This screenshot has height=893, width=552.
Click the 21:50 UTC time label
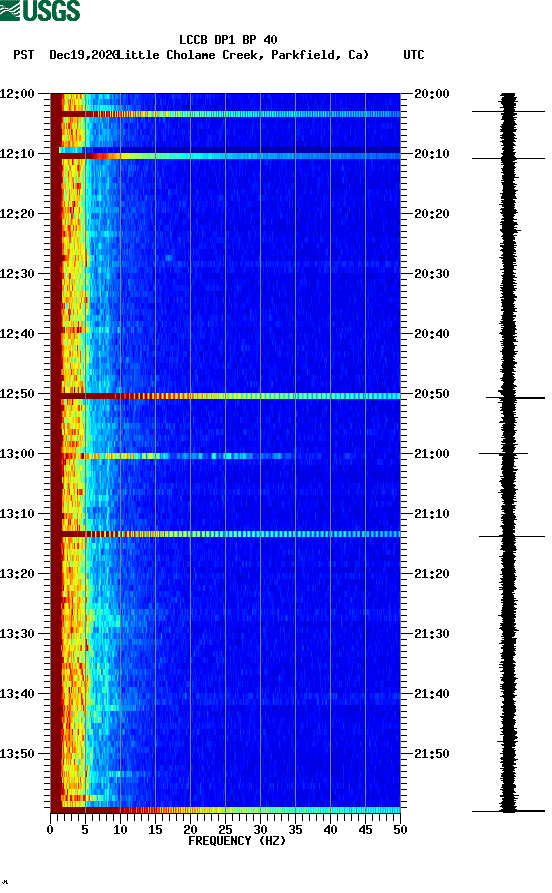point(432,754)
